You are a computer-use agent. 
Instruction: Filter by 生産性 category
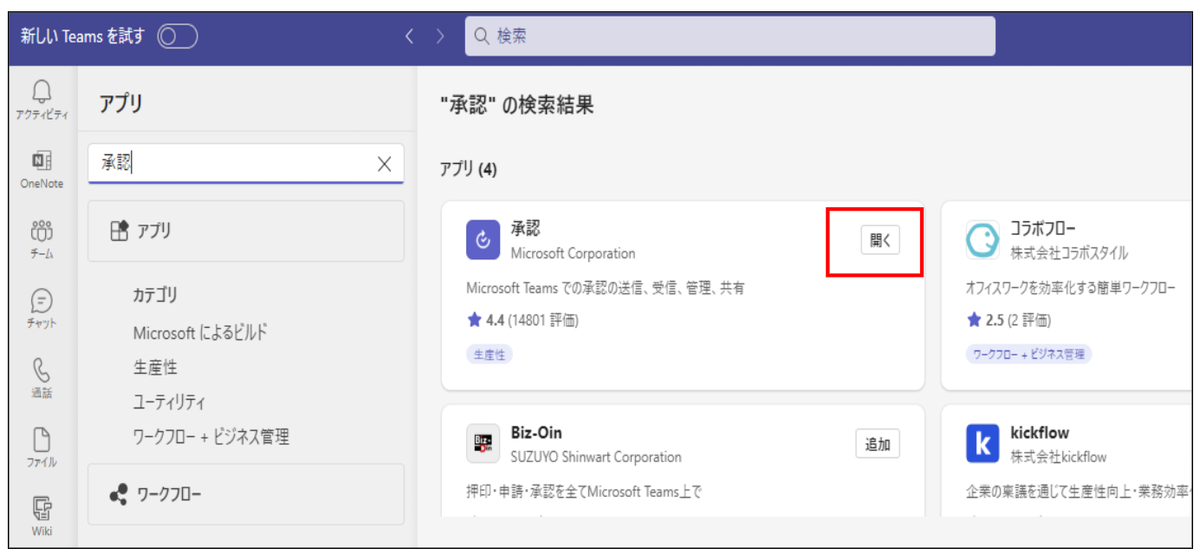[x=155, y=368]
